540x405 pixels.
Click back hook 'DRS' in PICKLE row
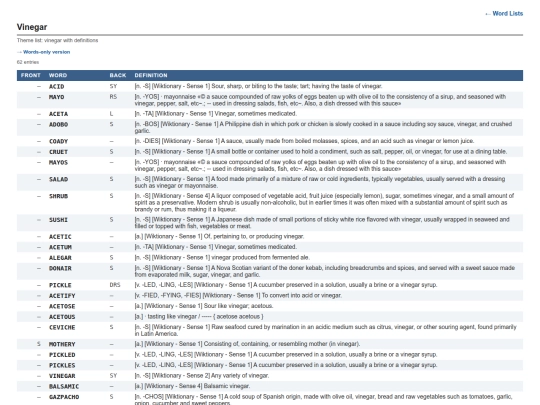click(x=115, y=285)
